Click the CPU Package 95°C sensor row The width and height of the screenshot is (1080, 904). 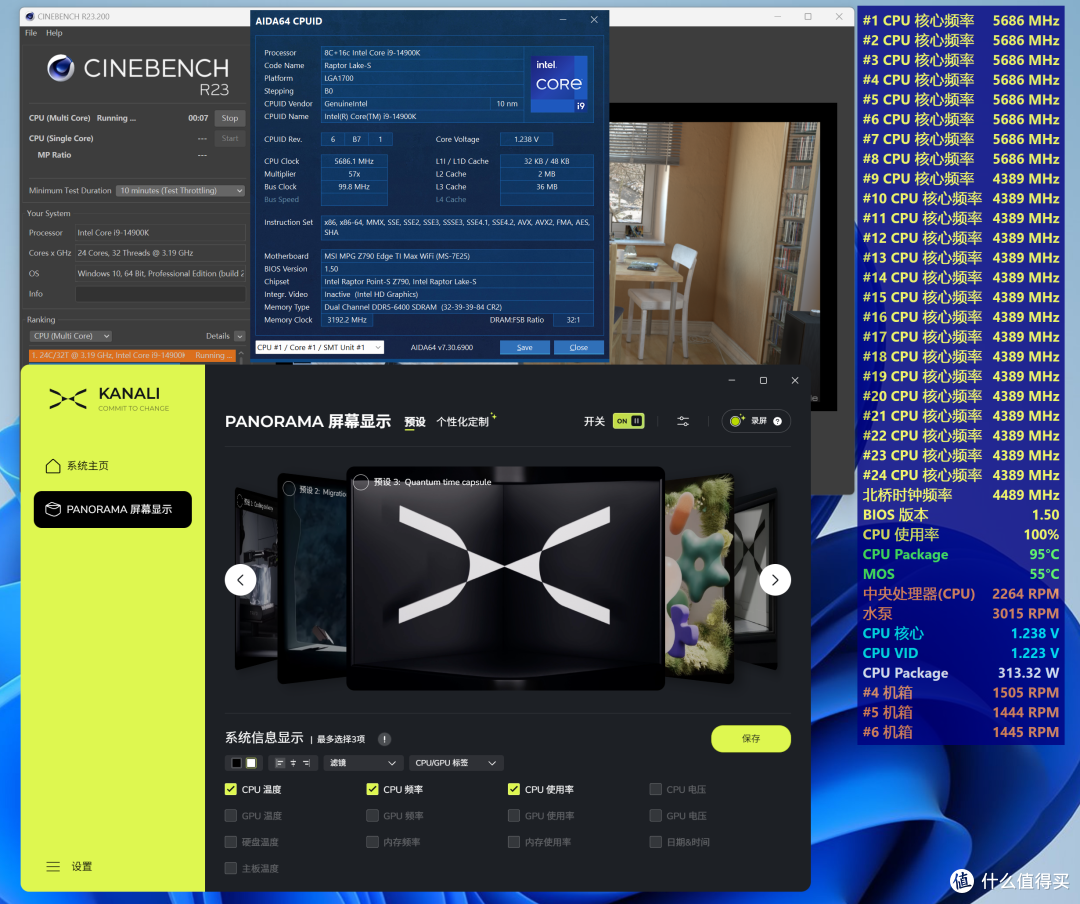pyautogui.click(x=961, y=555)
